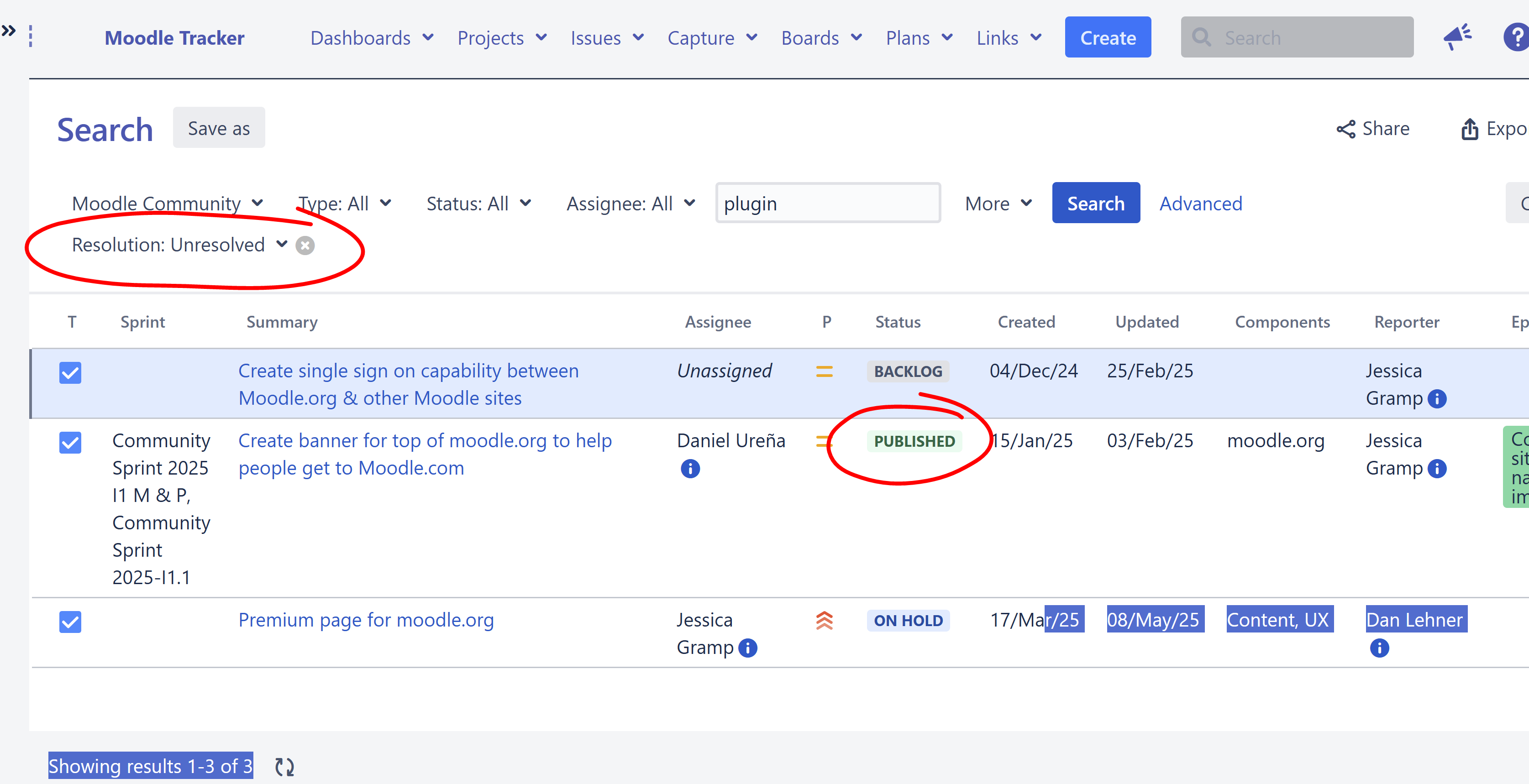Open the Moodle Community project dropdown
This screenshot has height=784, width=1529.
pos(168,203)
